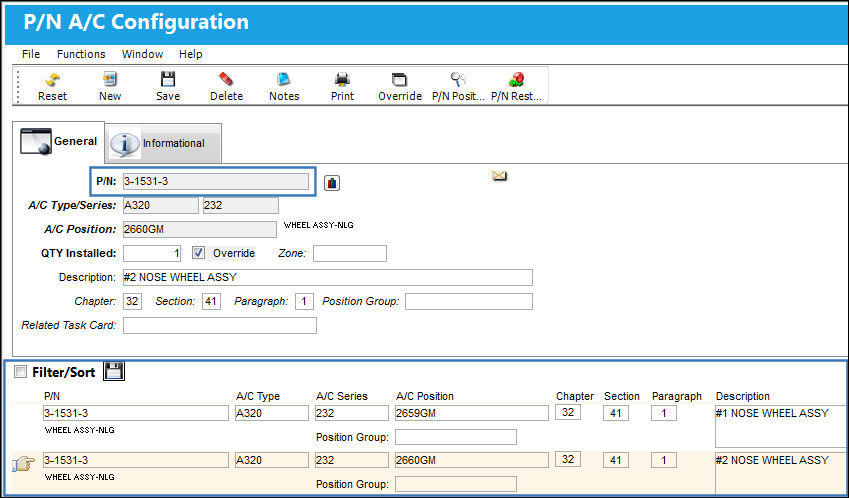Switch to the General tab

point(58,142)
